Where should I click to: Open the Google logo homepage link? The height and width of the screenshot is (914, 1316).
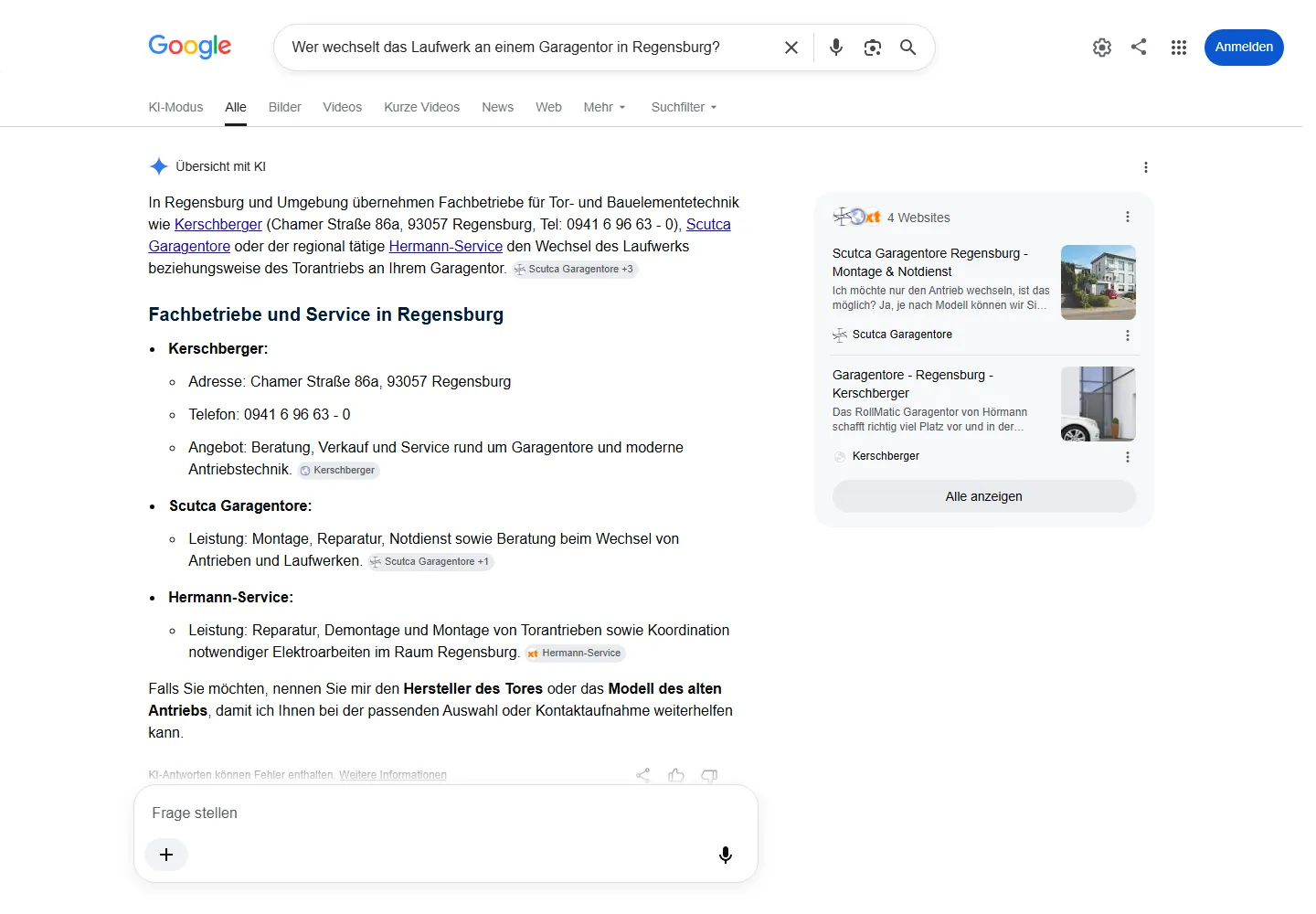[x=190, y=47]
